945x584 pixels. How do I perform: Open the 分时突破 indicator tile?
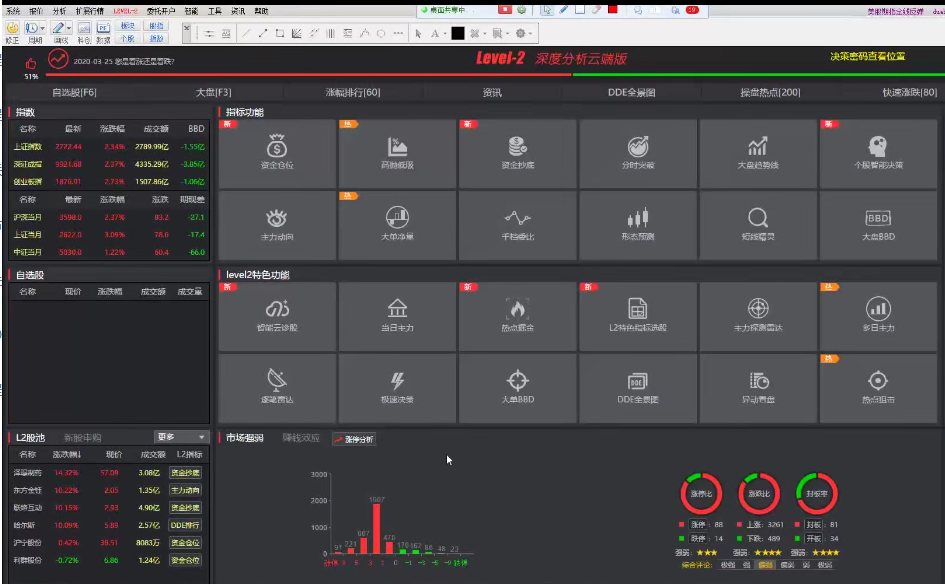(x=638, y=154)
